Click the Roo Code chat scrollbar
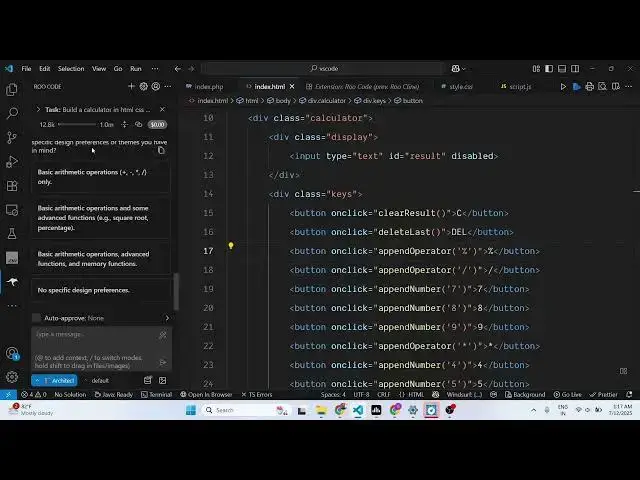Image resolution: width=640 pixels, height=480 pixels. pos(176,291)
